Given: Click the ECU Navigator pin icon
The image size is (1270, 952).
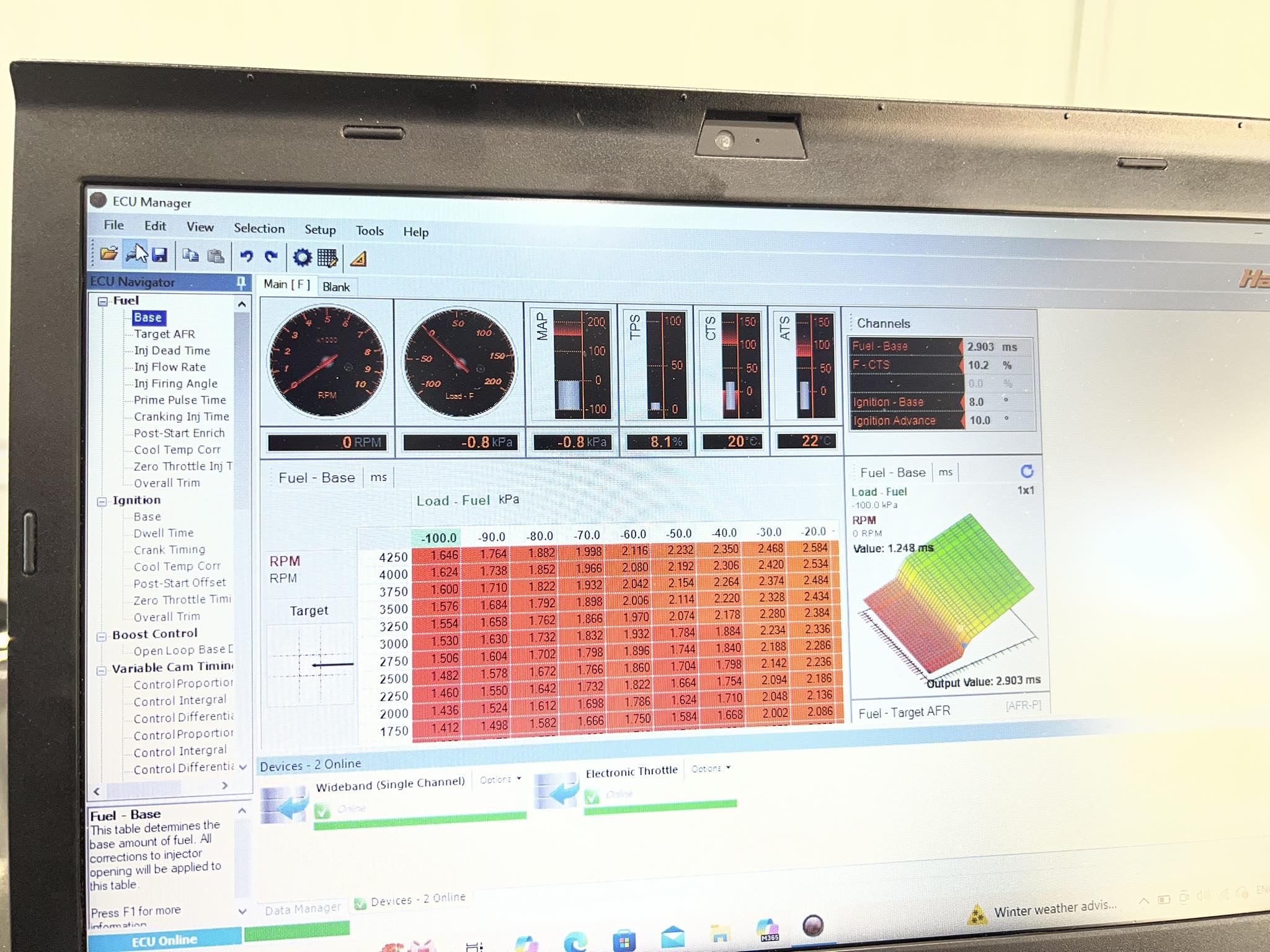Looking at the screenshot, I should 241,283.
